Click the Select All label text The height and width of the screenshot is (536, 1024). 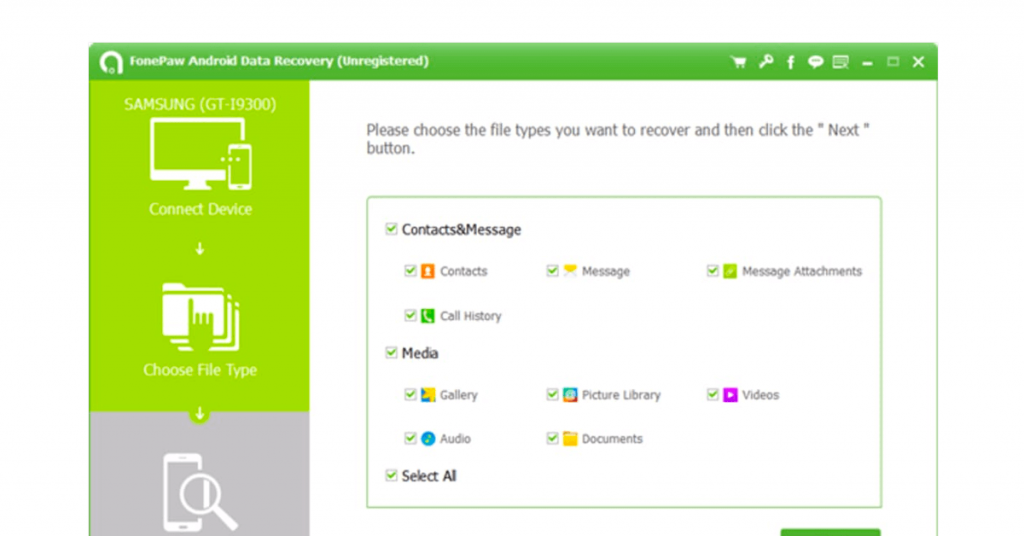[x=429, y=476]
